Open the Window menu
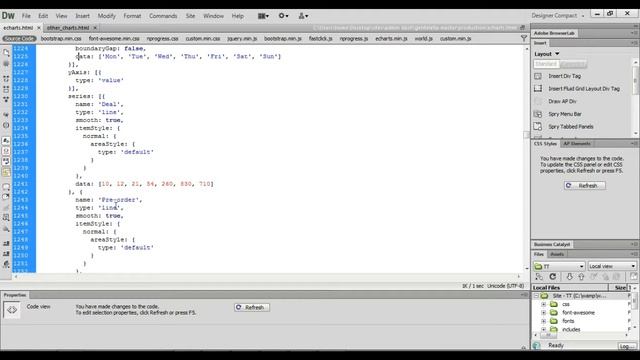640x360 pixels. click(213, 16)
